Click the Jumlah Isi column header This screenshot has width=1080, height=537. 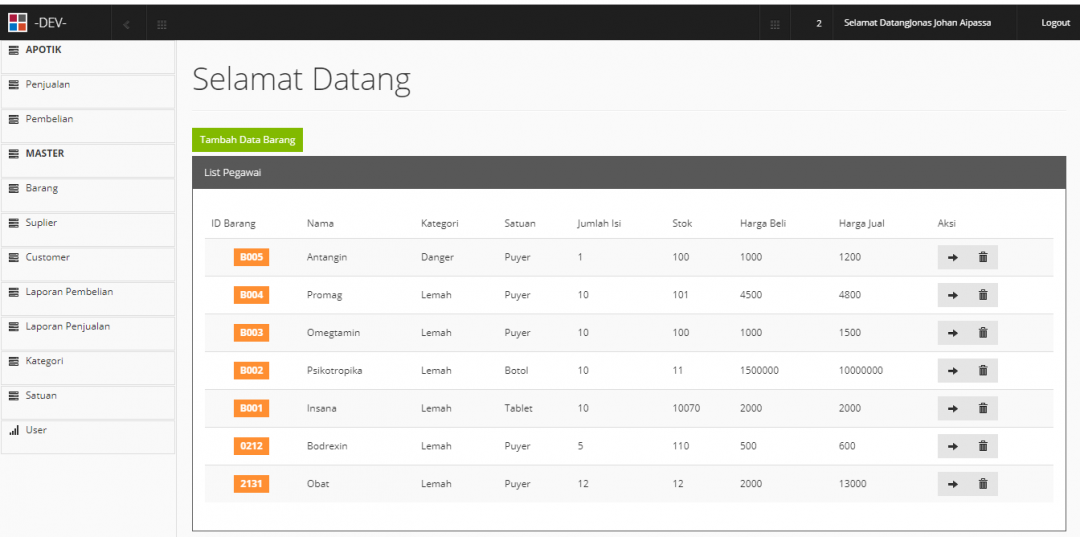(x=599, y=224)
